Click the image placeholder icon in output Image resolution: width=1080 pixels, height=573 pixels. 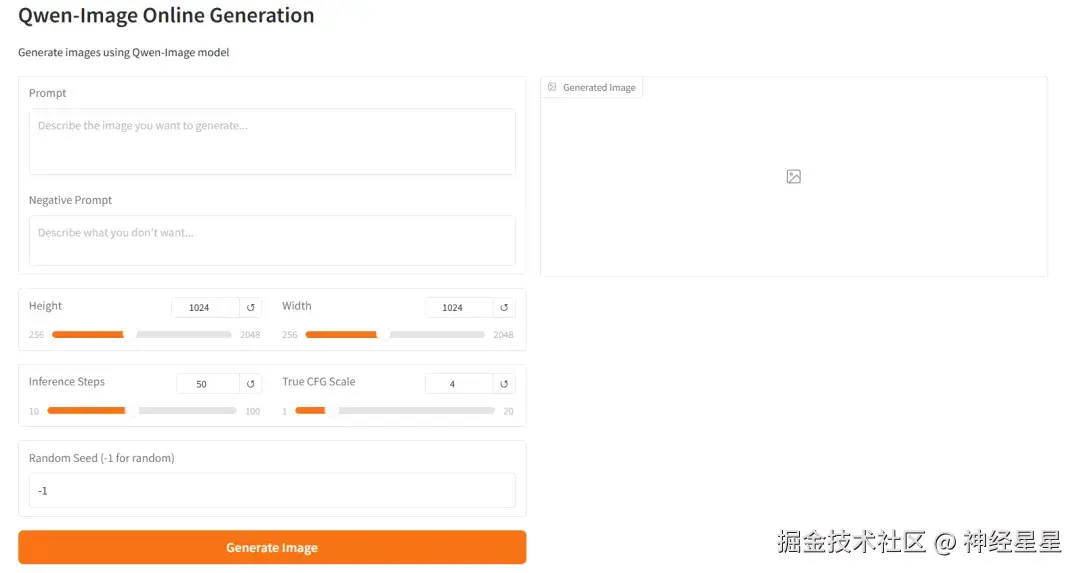click(x=793, y=177)
